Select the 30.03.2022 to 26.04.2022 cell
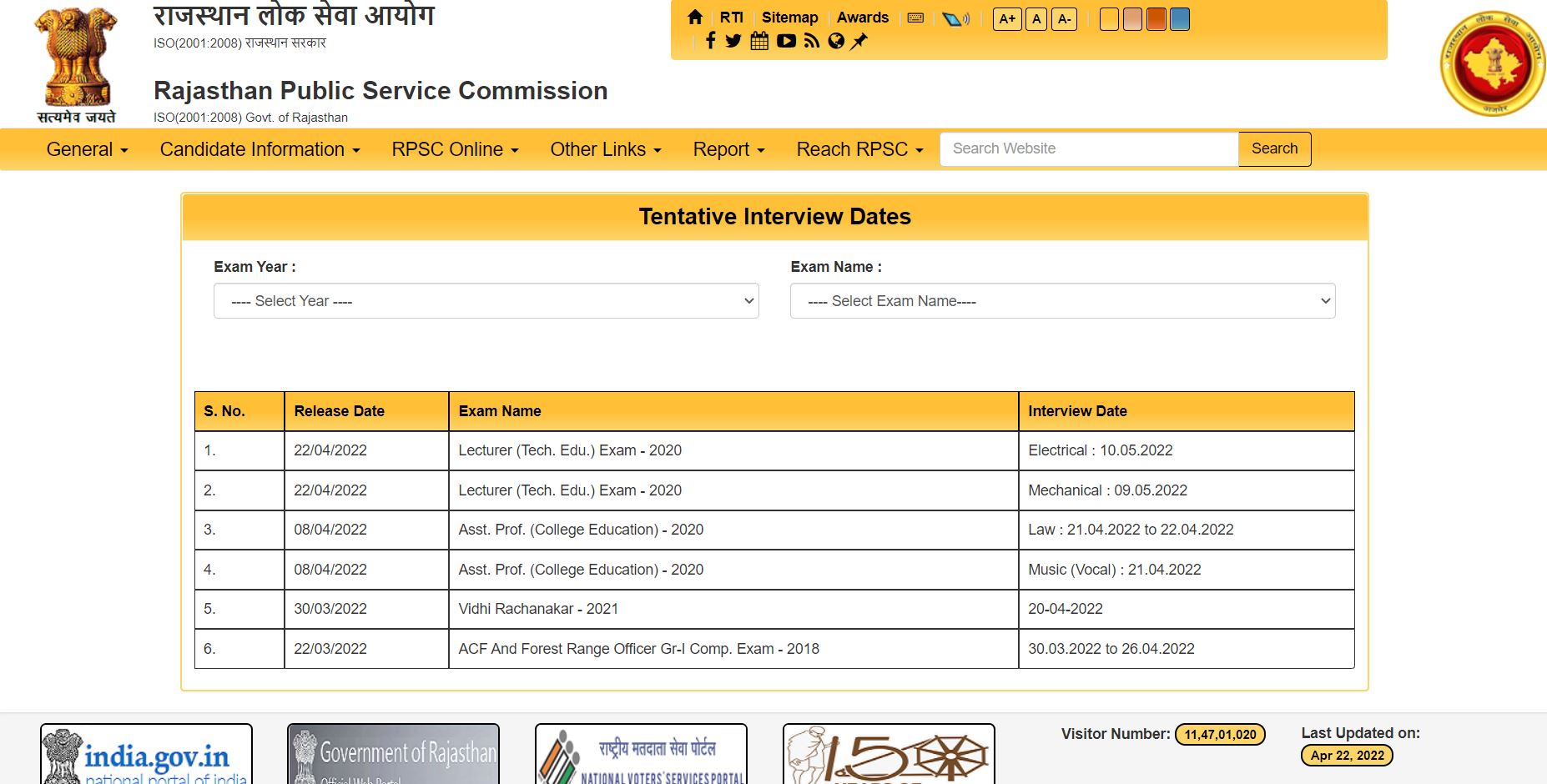Screen dimensions: 1547x784 coord(1187,649)
